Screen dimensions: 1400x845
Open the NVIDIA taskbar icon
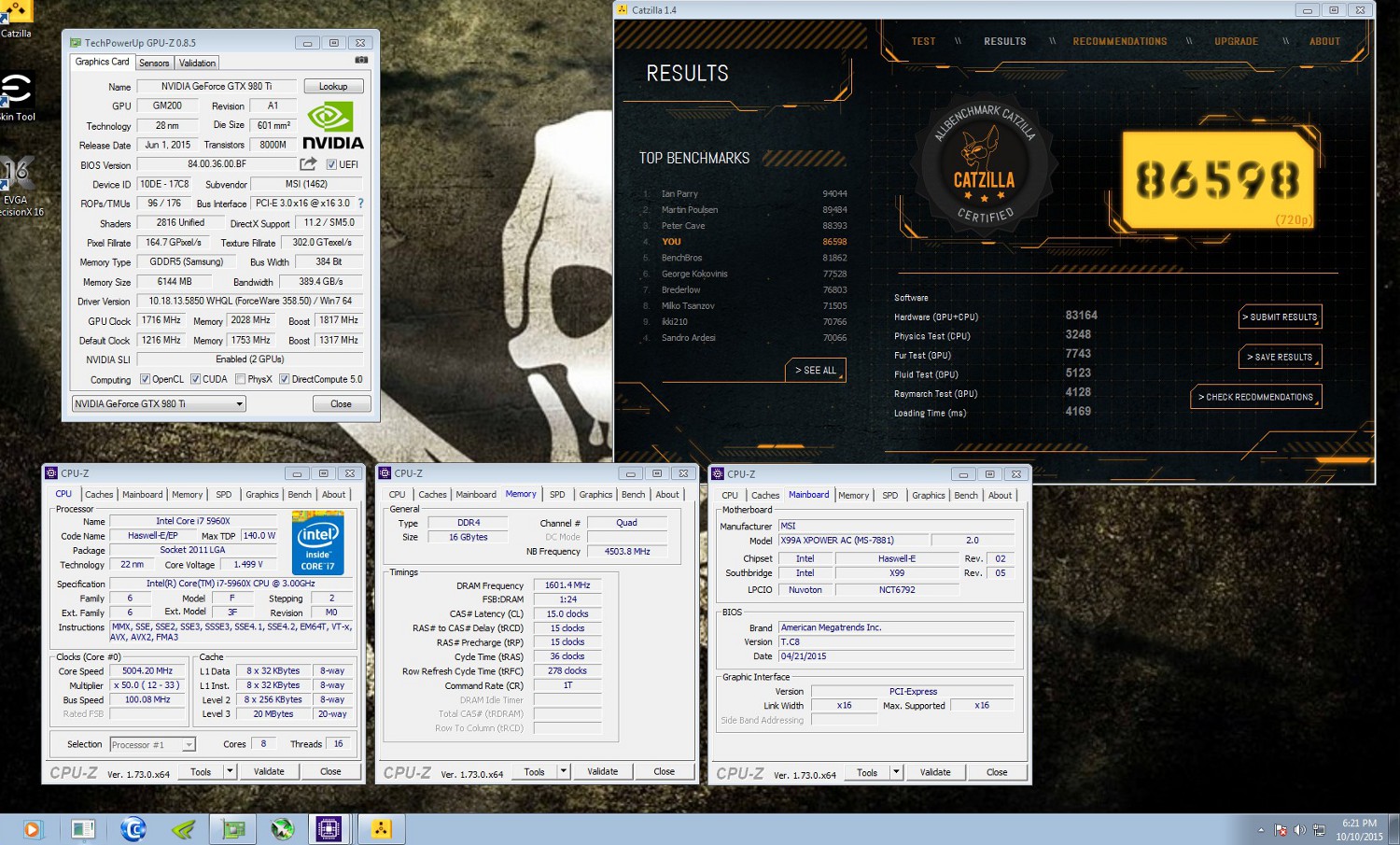(x=183, y=829)
